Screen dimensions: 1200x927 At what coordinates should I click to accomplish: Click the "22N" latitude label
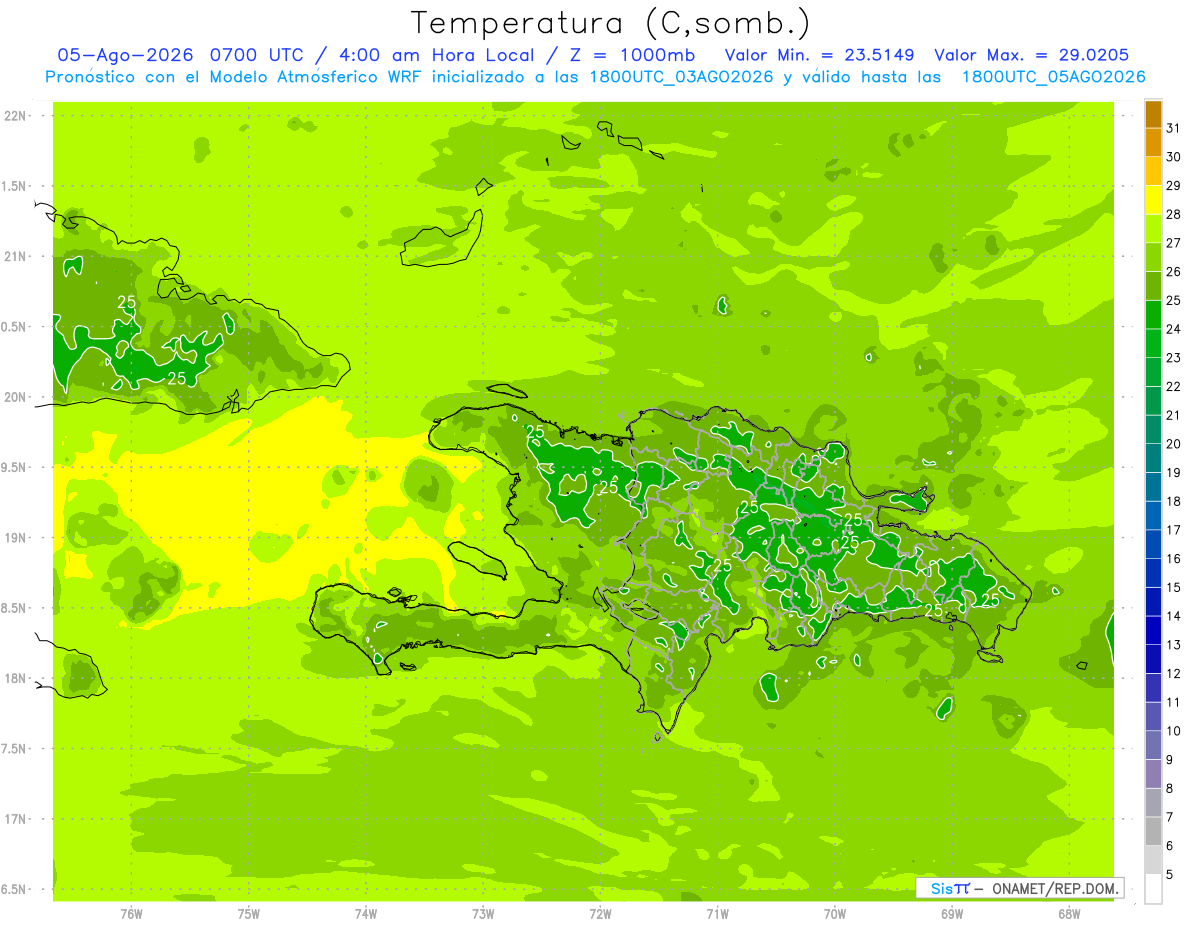[x=16, y=116]
